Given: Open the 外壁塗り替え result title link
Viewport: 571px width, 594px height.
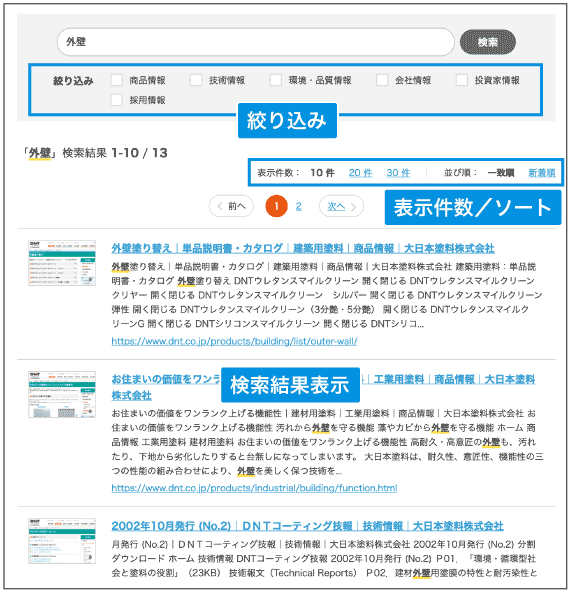Looking at the screenshot, I should click(x=303, y=249).
